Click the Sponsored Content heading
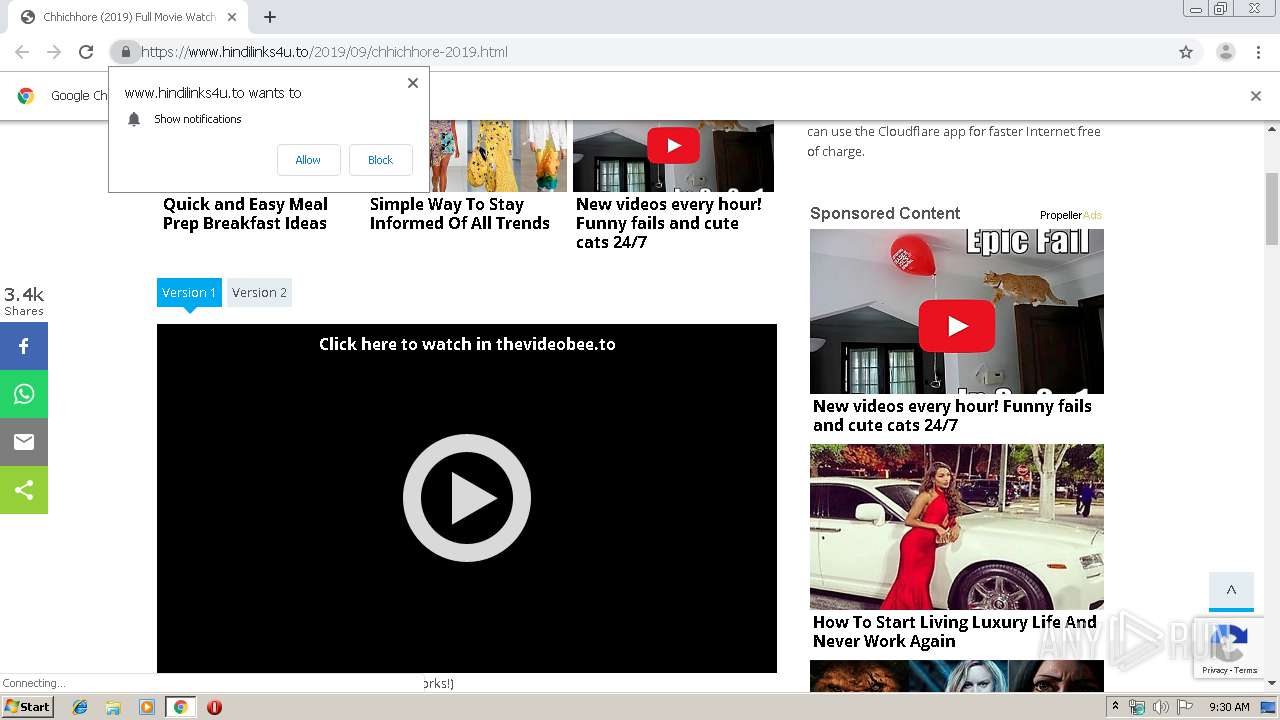Screen dimensions: 1280x720 (x=885, y=213)
